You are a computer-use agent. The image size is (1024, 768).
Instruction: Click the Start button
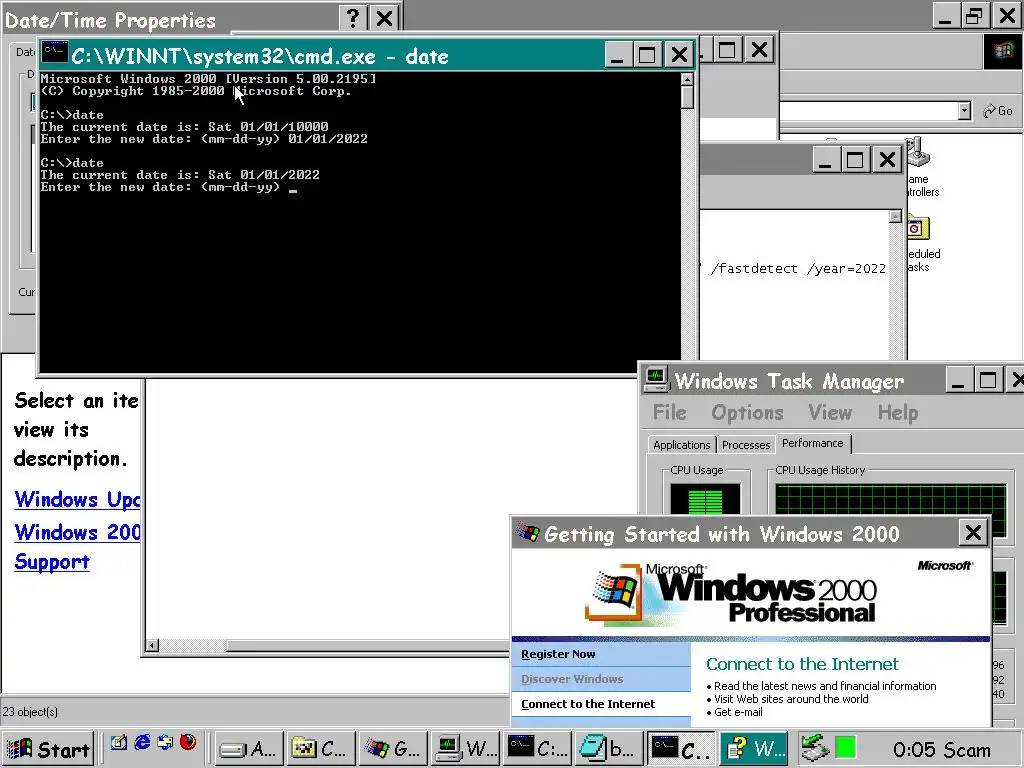coord(48,748)
